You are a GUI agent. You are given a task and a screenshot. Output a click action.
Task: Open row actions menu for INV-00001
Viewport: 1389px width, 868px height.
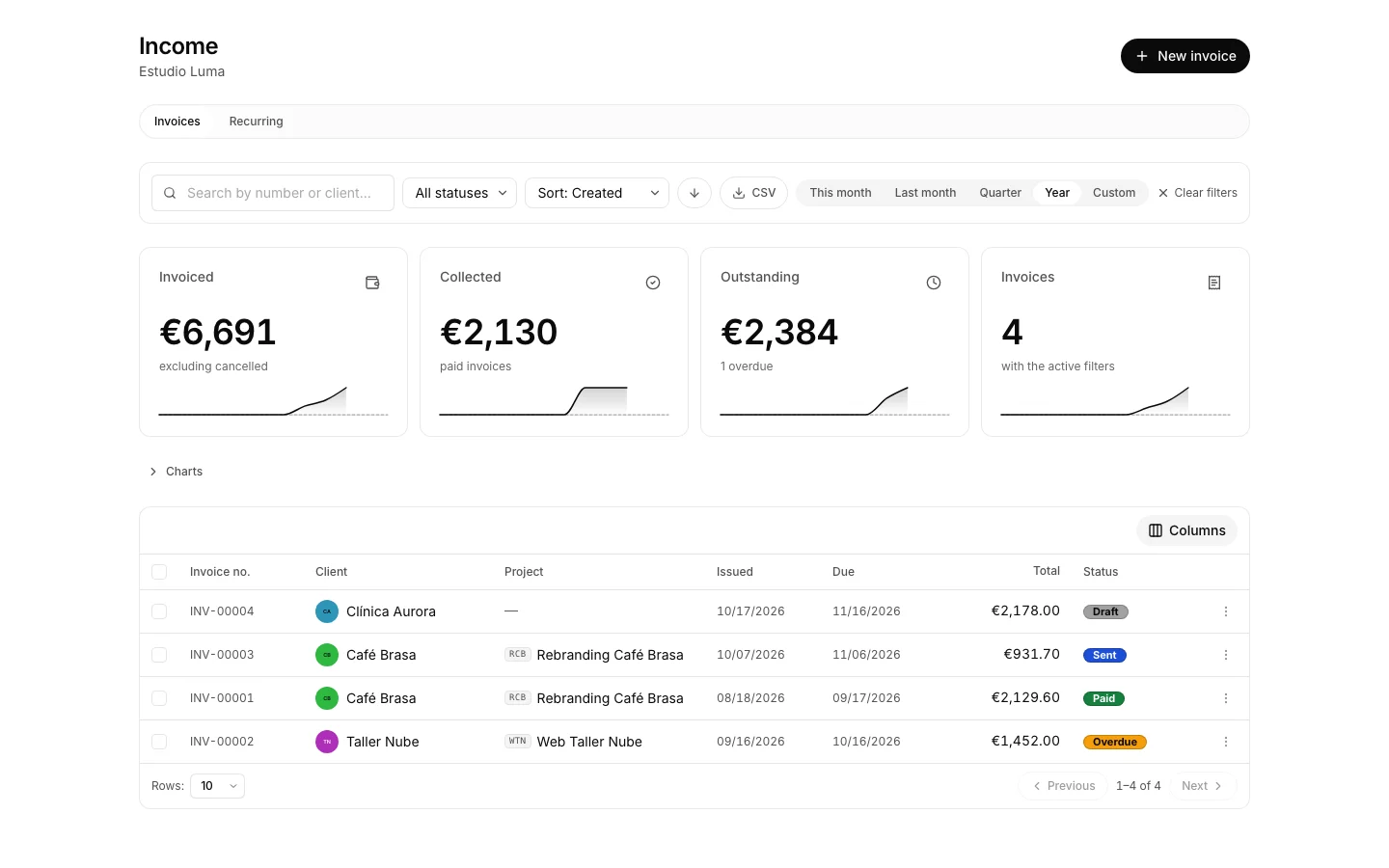tap(1226, 698)
